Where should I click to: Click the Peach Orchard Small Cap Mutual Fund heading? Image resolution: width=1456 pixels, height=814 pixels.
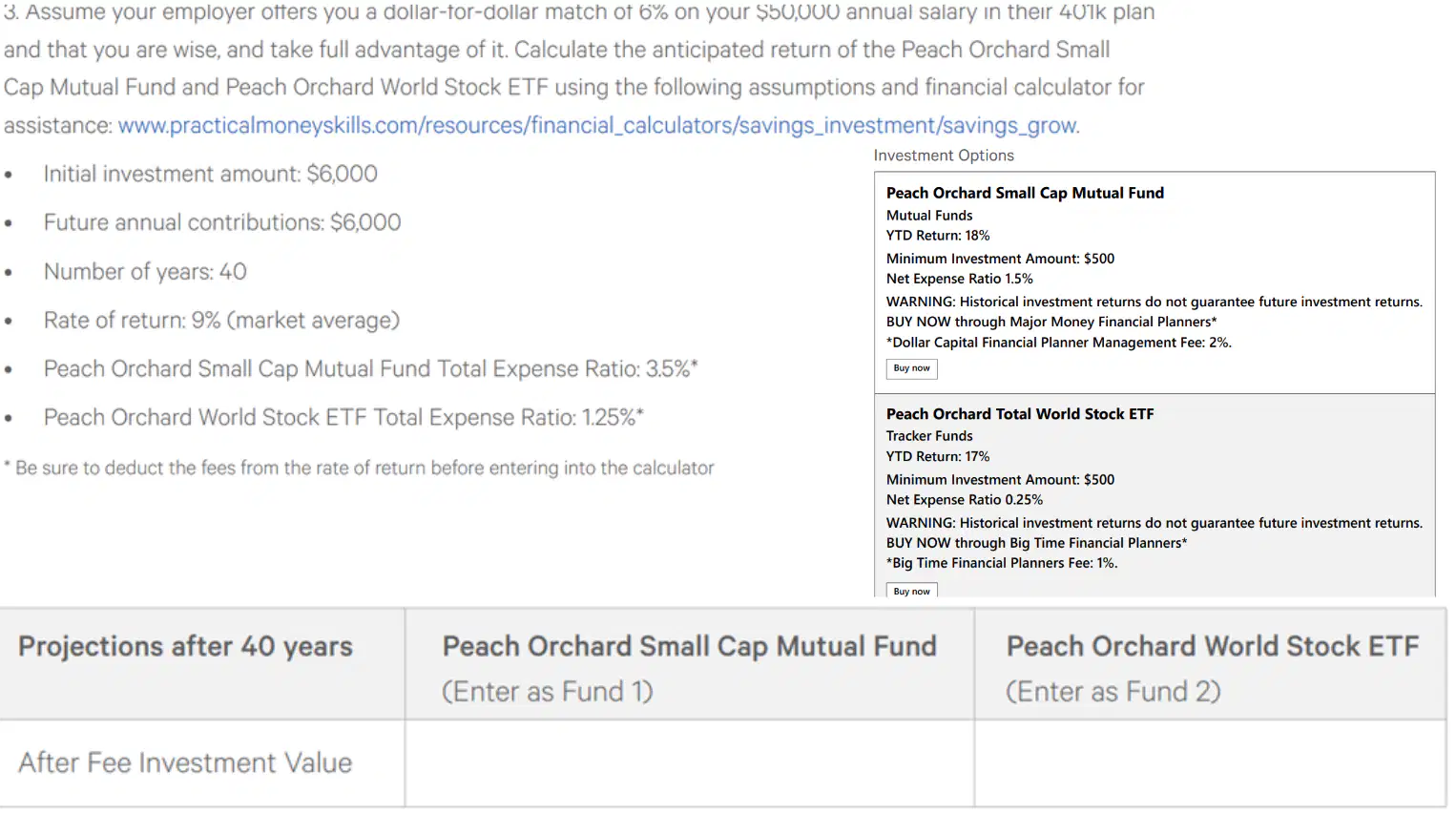click(x=1025, y=193)
